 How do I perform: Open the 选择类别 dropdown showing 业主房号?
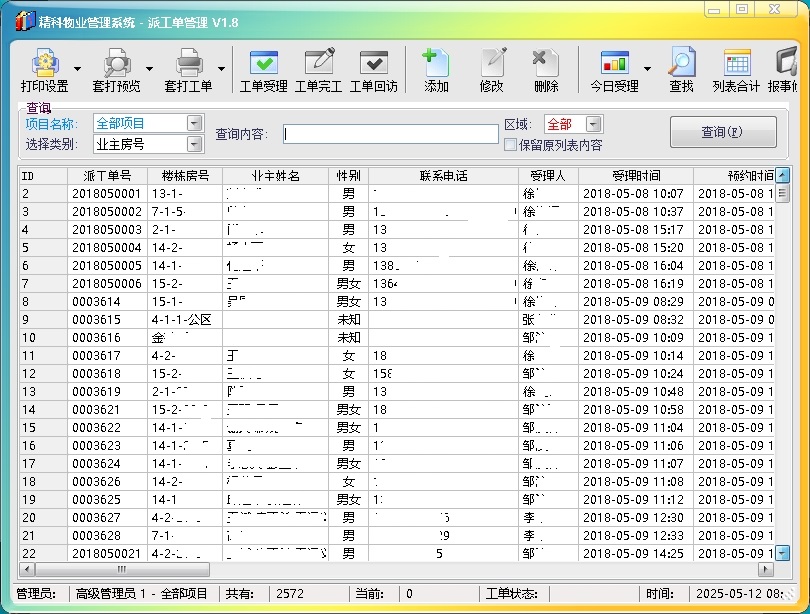194,144
